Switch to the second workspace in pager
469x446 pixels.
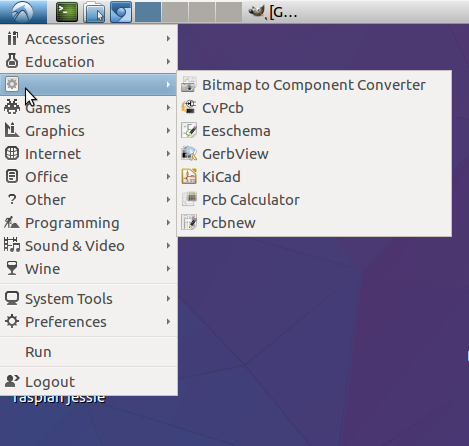[175, 12]
